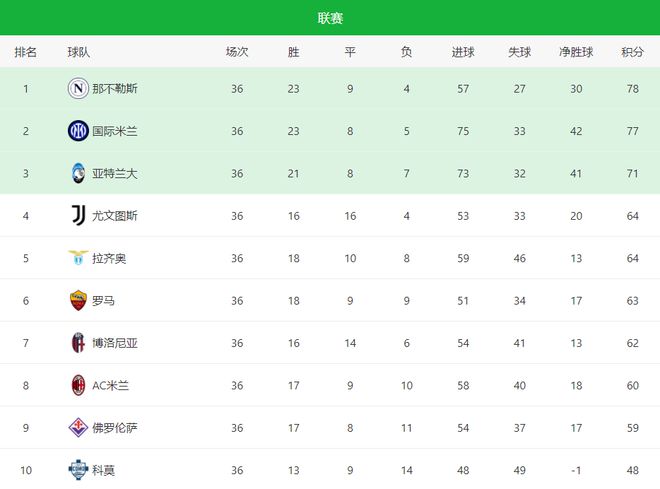The height and width of the screenshot is (489, 660).
Task: Click the Juventus logo icon
Action: coord(78,216)
